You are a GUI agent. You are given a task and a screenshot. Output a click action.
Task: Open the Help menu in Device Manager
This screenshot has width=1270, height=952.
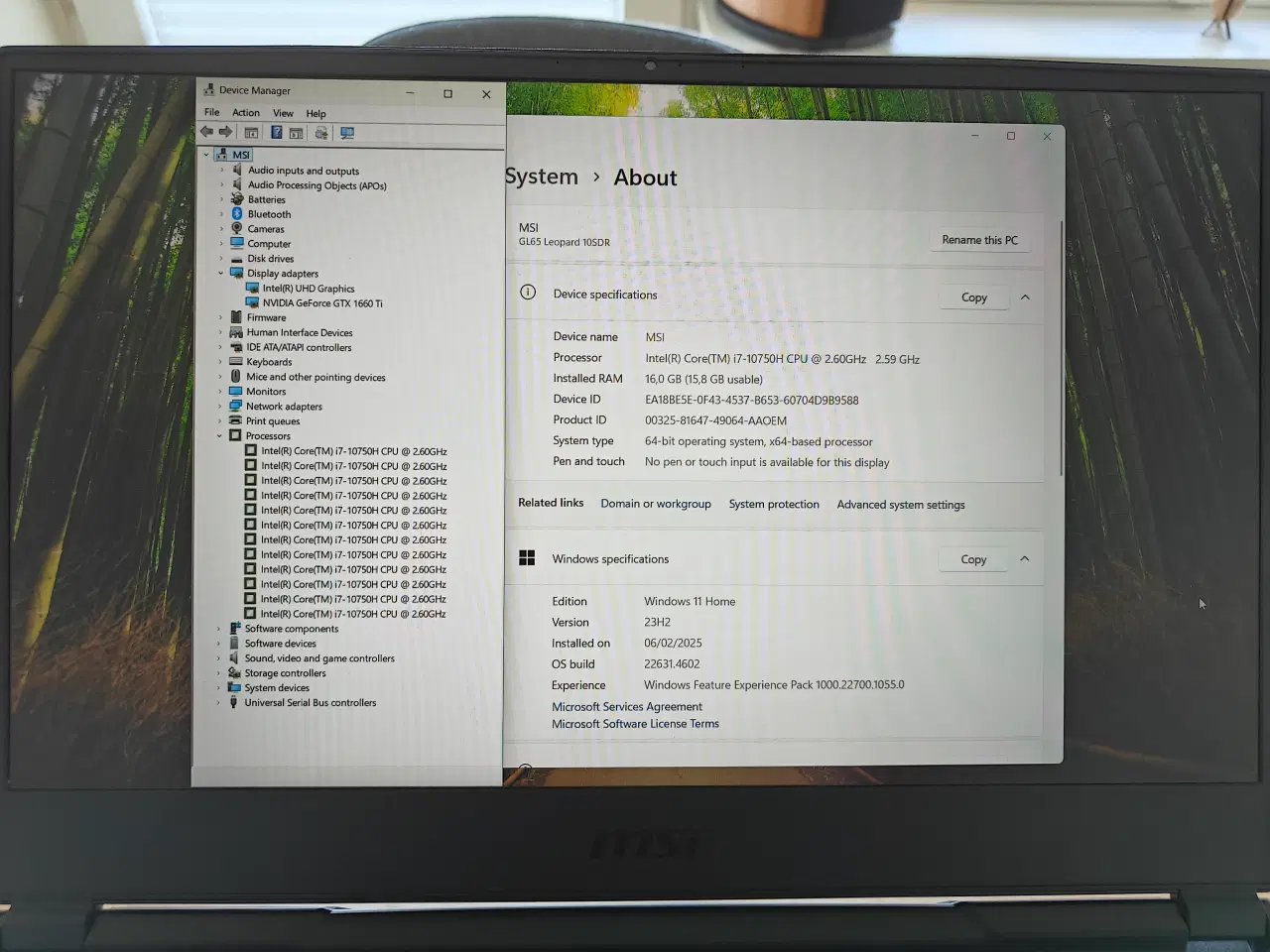316,113
